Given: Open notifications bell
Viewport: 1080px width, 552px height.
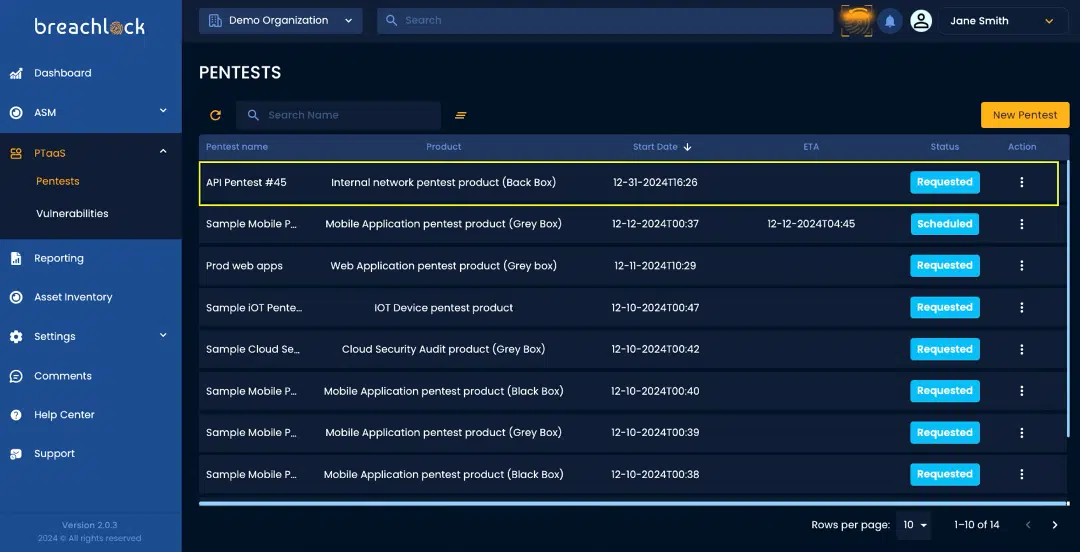Looking at the screenshot, I should point(890,21).
